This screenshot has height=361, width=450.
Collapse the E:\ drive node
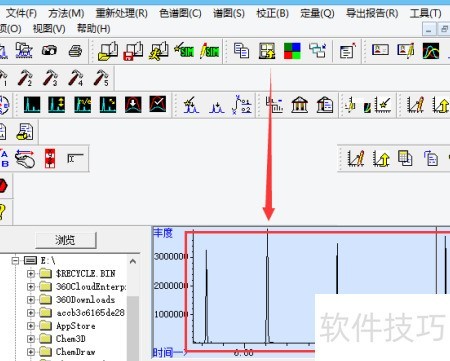pyautogui.click(x=15, y=260)
